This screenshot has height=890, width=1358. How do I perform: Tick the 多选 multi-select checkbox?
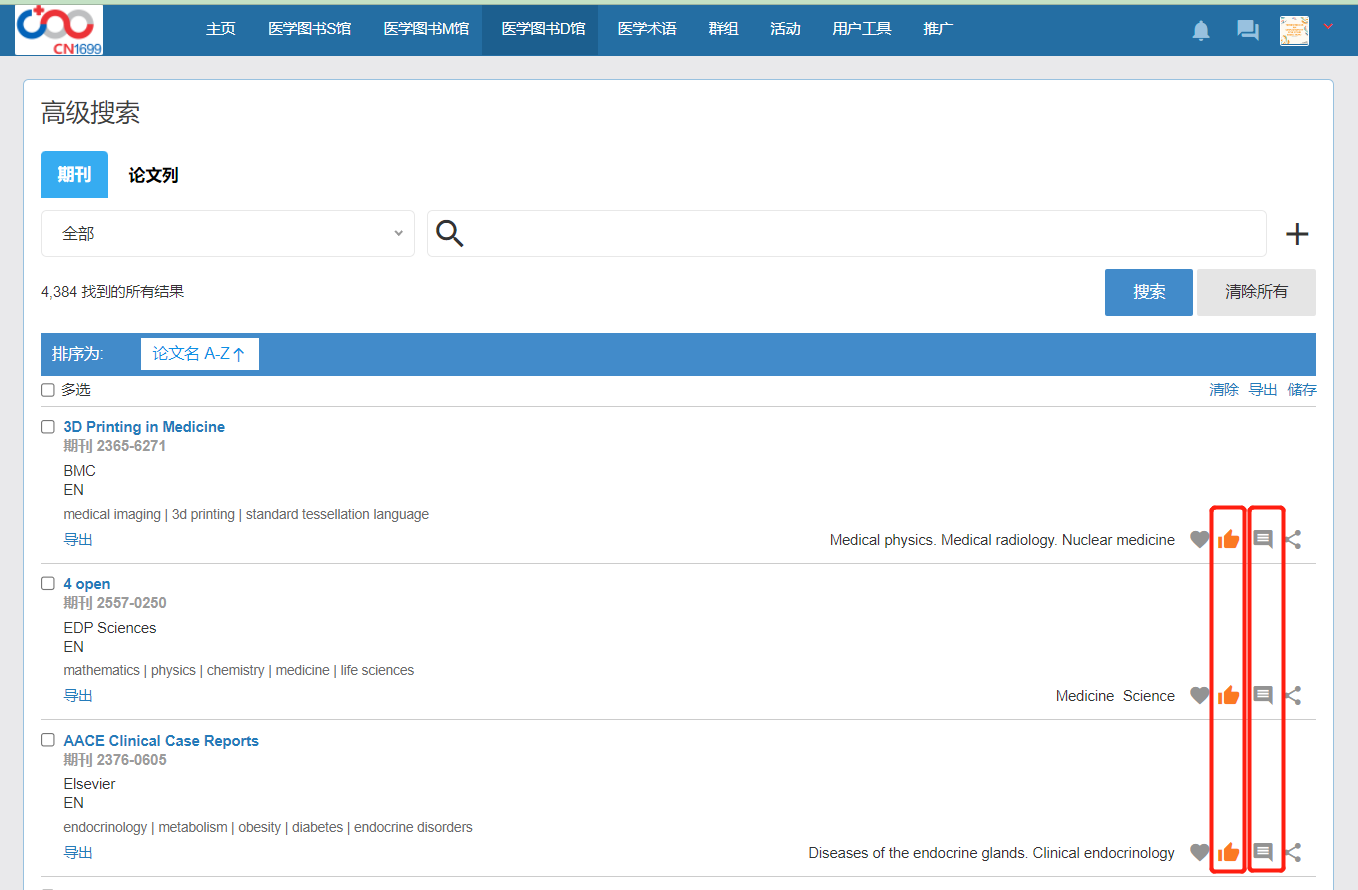pos(48,390)
